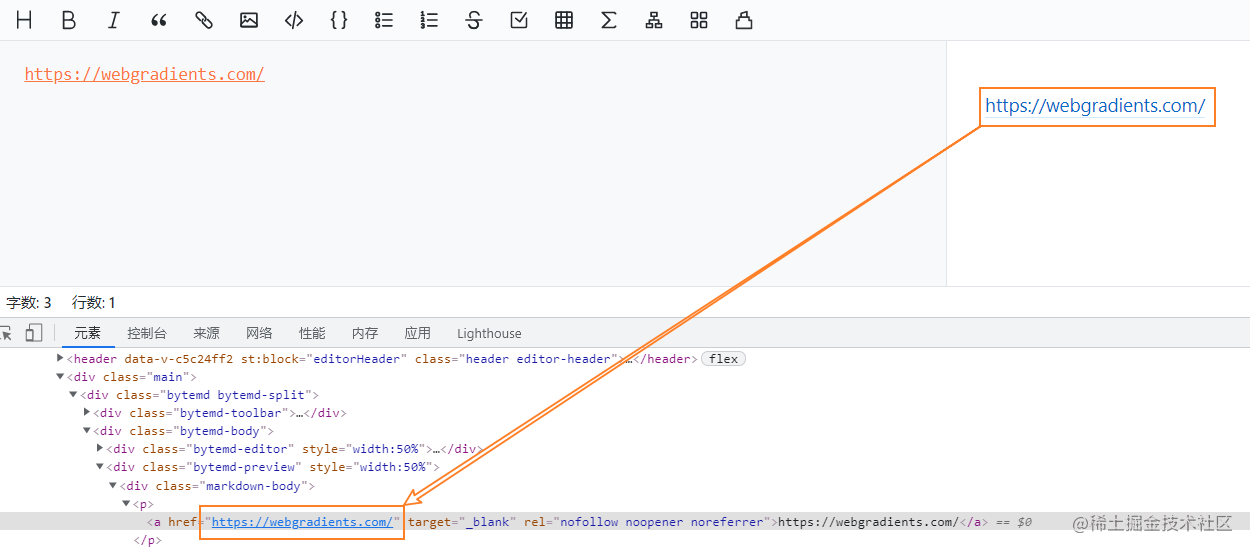Open the grid layout icon in toolbar
This screenshot has width=1250, height=550.
tap(699, 20)
